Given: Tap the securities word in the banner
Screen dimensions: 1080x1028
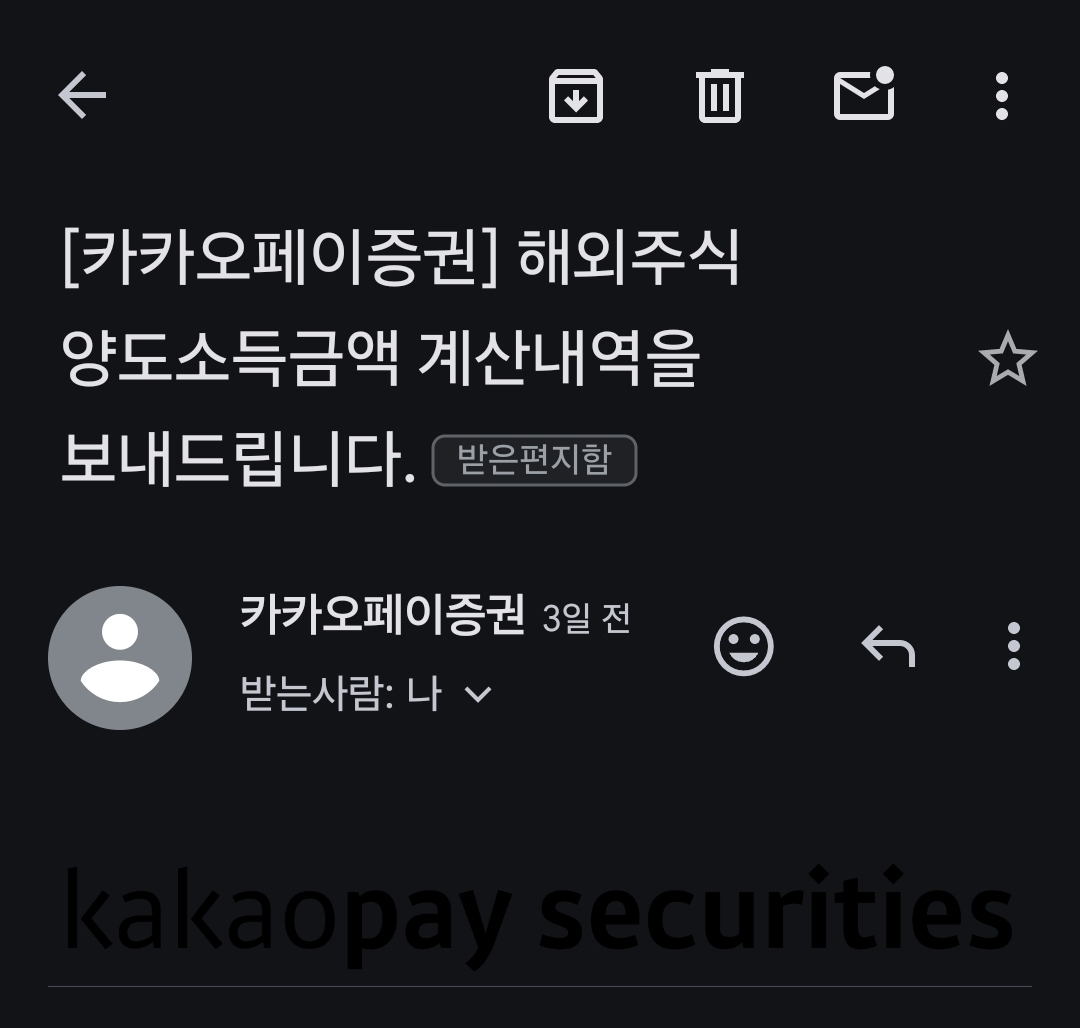Looking at the screenshot, I should 776,909.
